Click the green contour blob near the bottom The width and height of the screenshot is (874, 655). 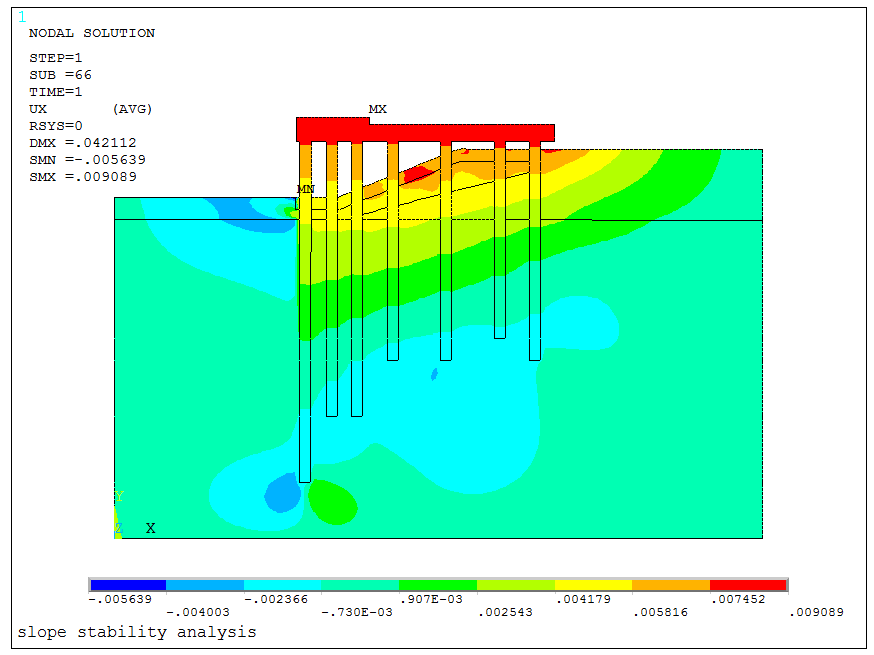pyautogui.click(x=333, y=503)
